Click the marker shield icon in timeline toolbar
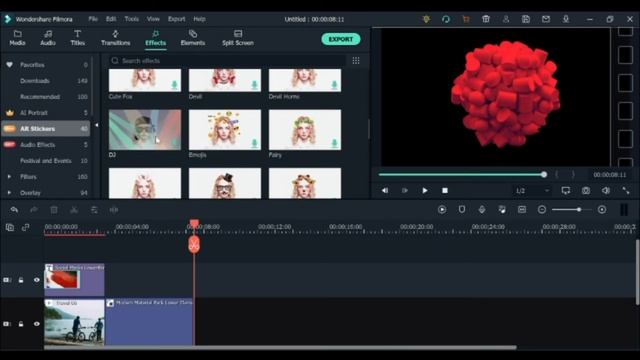640x360 pixels. 462,209
